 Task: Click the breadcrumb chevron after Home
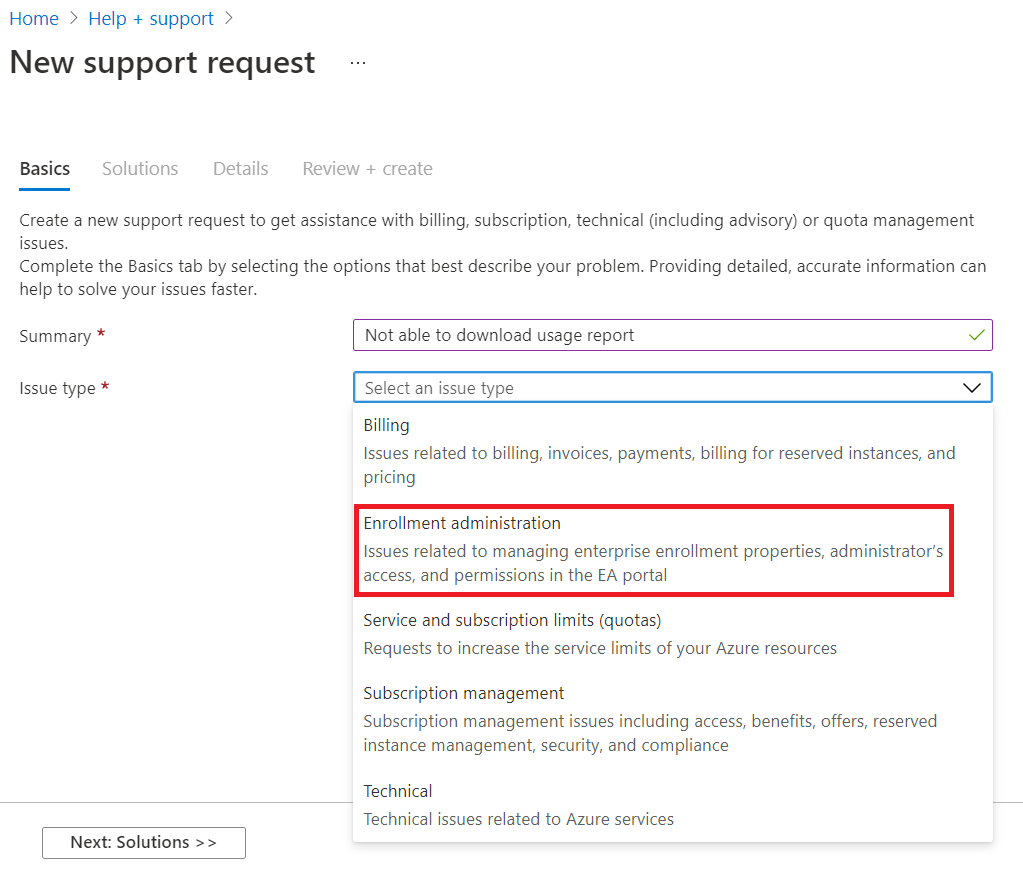(73, 19)
